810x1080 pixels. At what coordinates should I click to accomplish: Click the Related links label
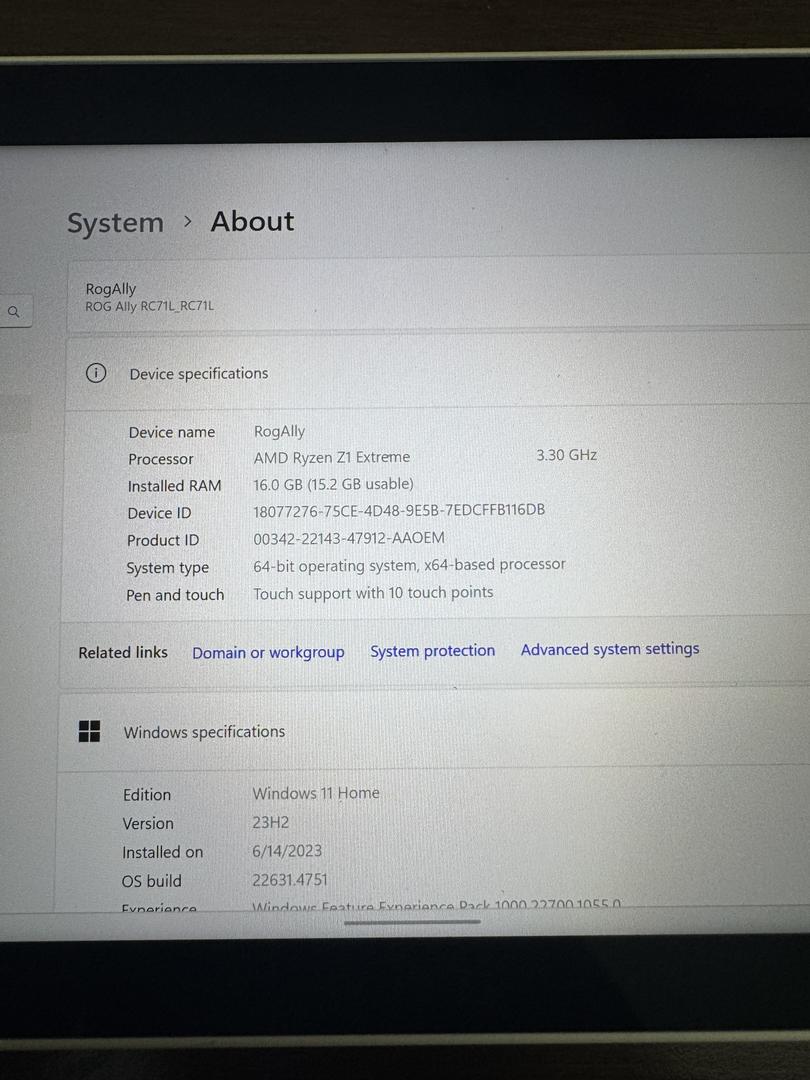pyautogui.click(x=123, y=652)
